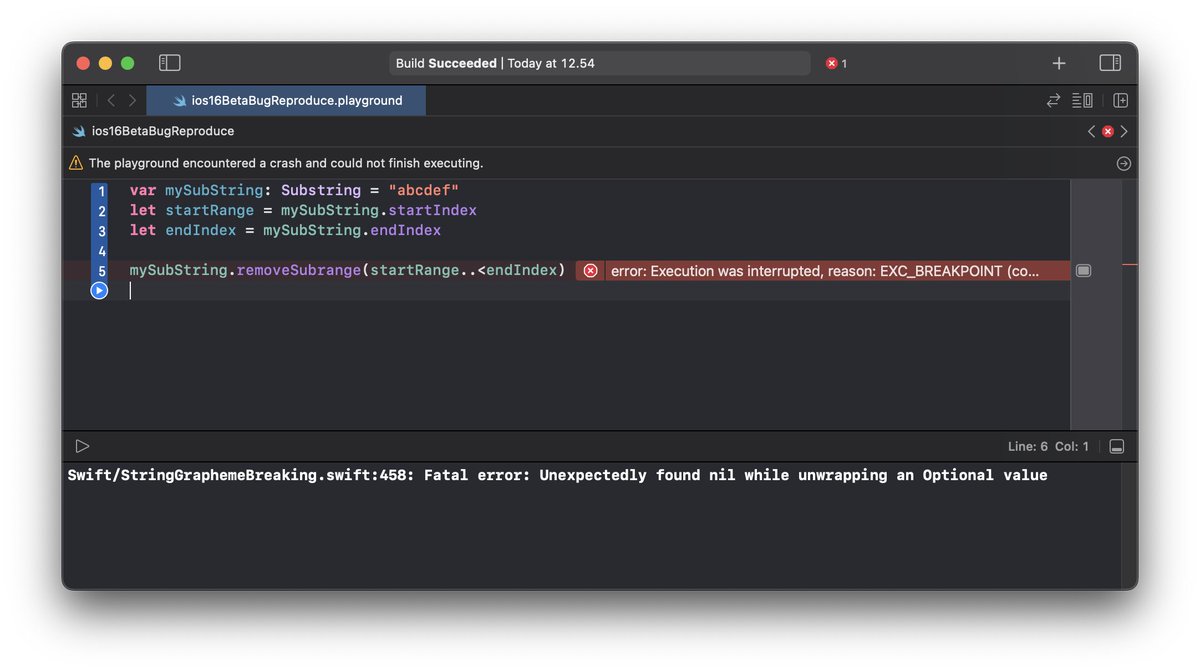Select the project navigator grid icon

79,100
